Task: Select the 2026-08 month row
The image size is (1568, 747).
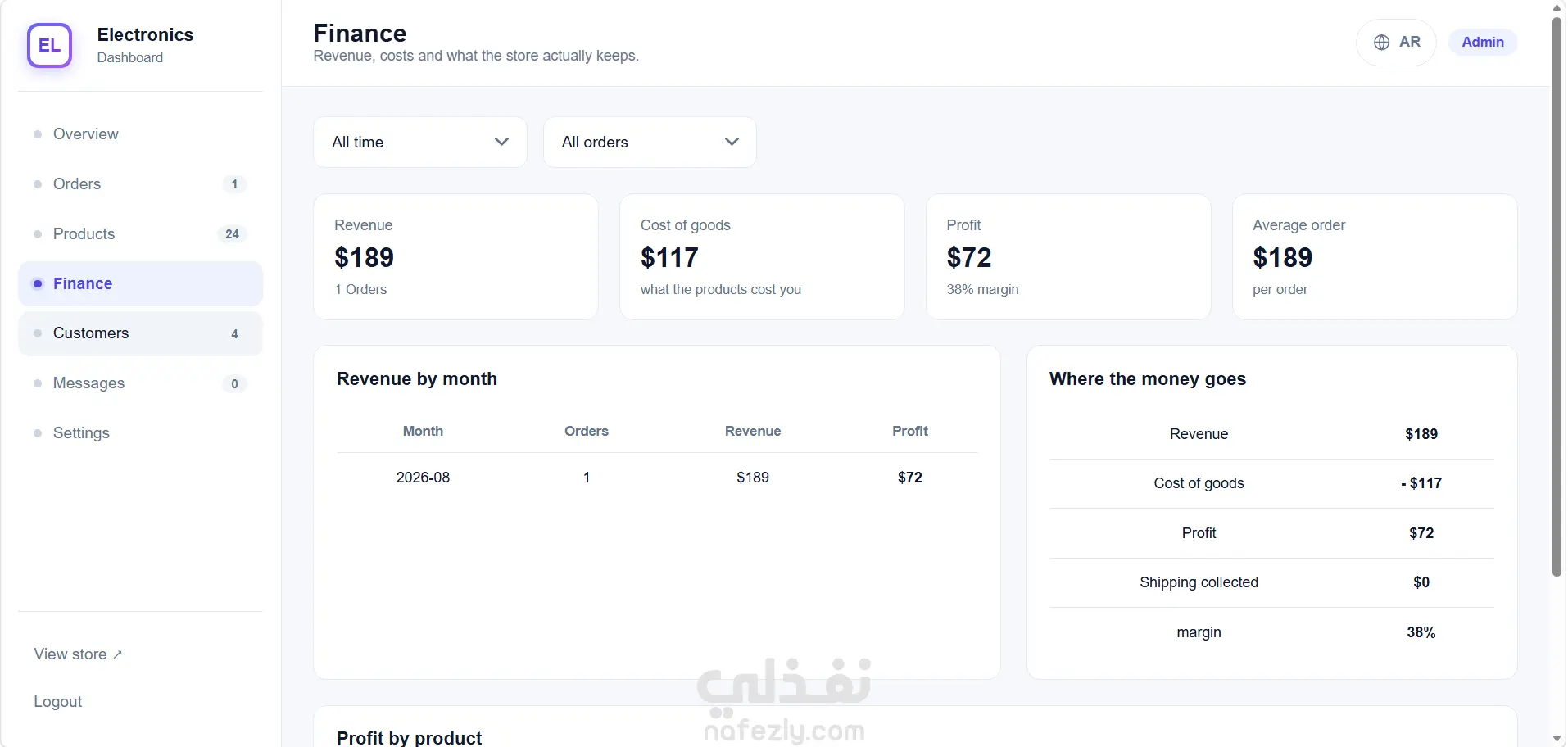Action: click(657, 478)
